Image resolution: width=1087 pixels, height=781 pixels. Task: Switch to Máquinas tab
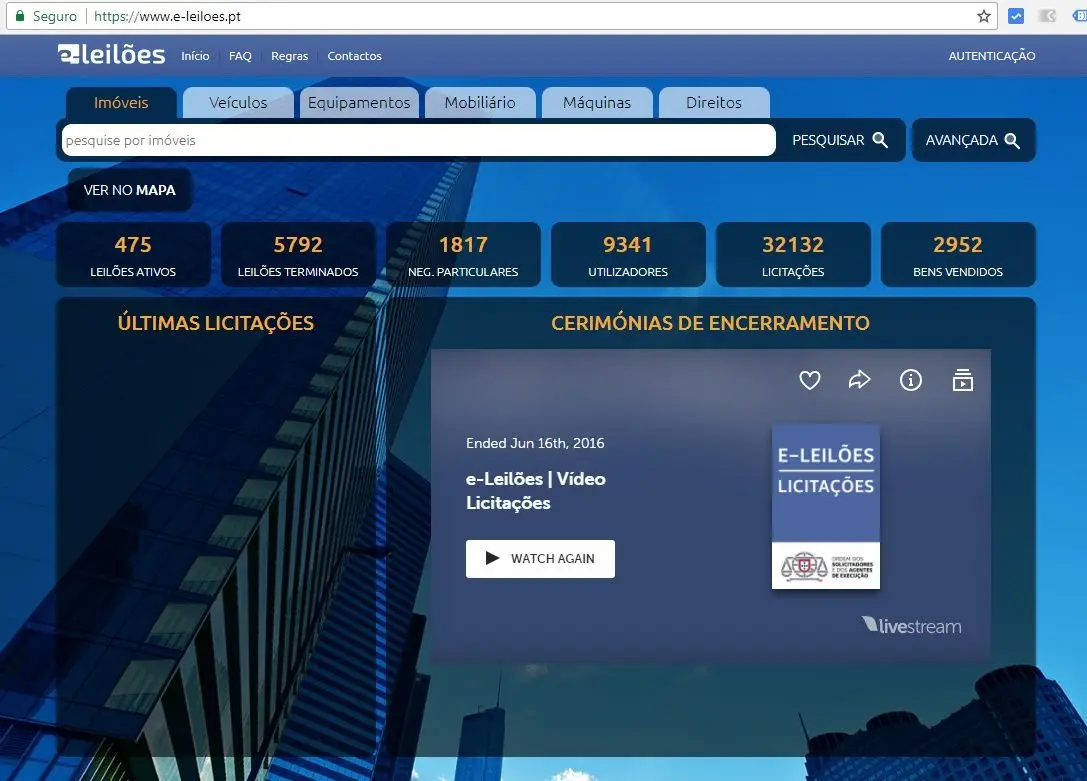tap(597, 103)
